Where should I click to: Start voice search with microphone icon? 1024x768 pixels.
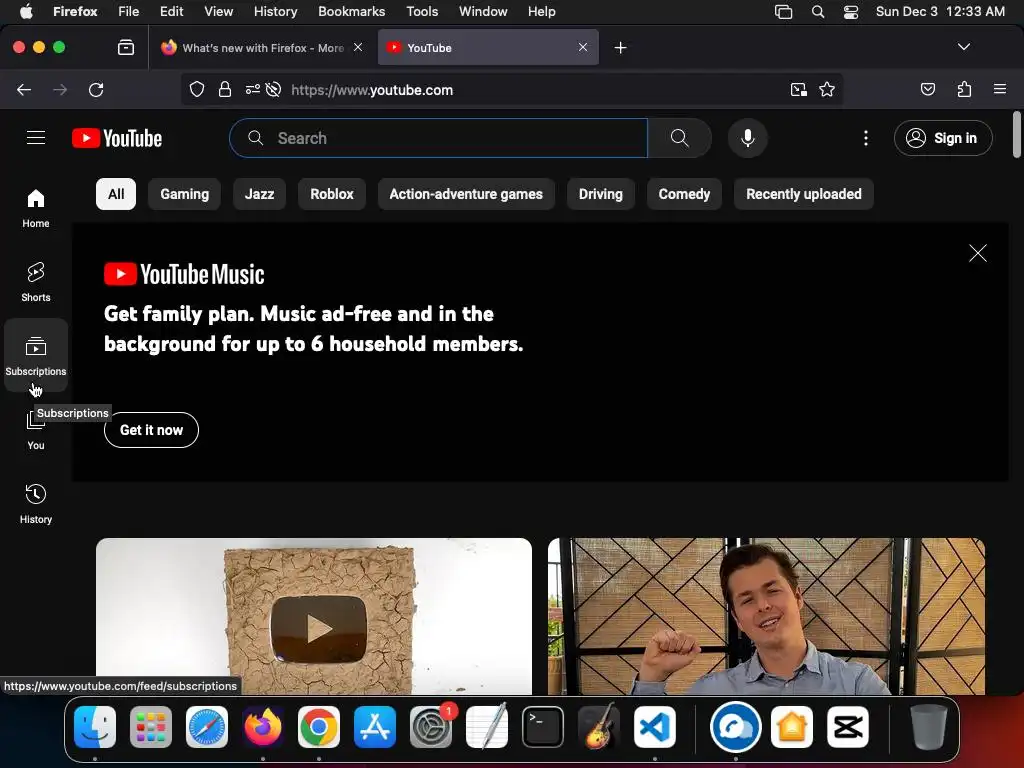tap(748, 138)
